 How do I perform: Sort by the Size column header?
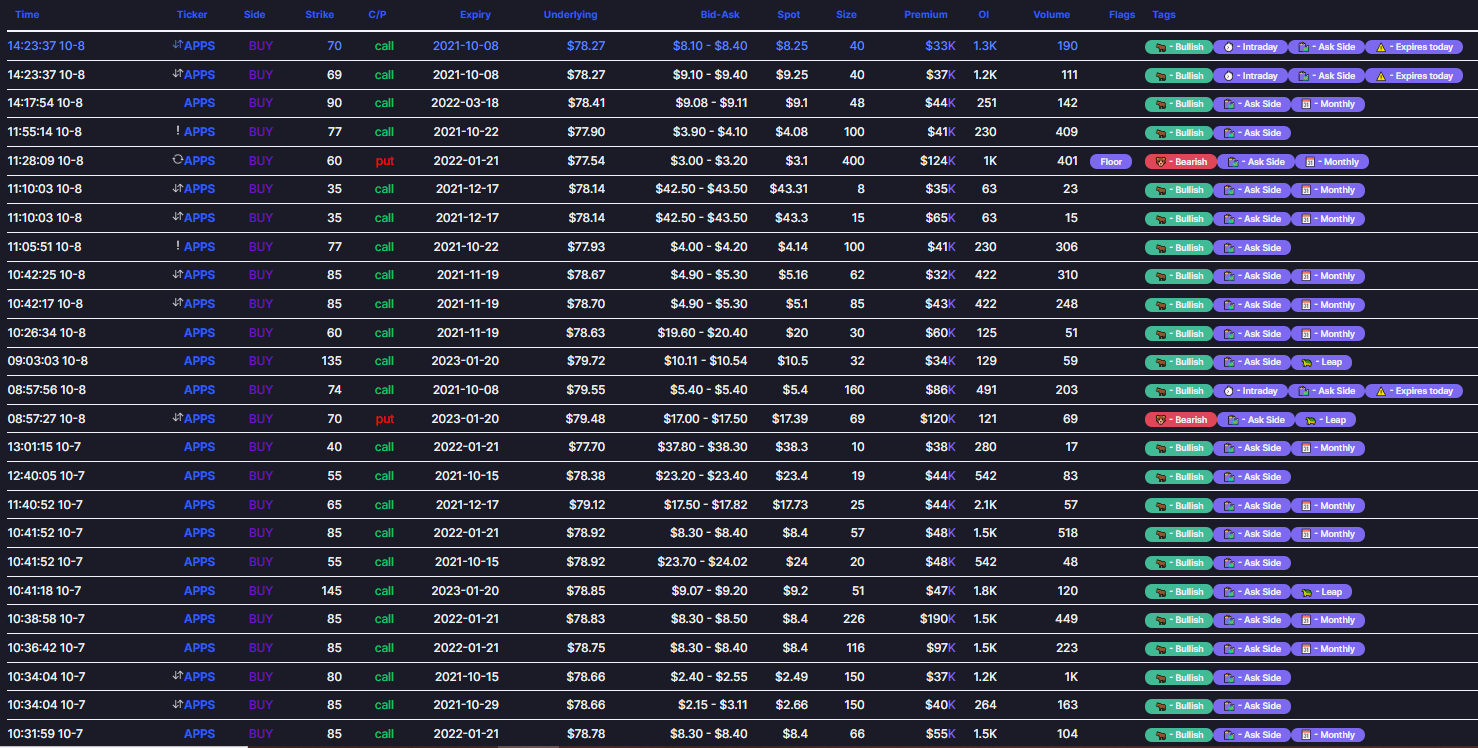[x=846, y=15]
